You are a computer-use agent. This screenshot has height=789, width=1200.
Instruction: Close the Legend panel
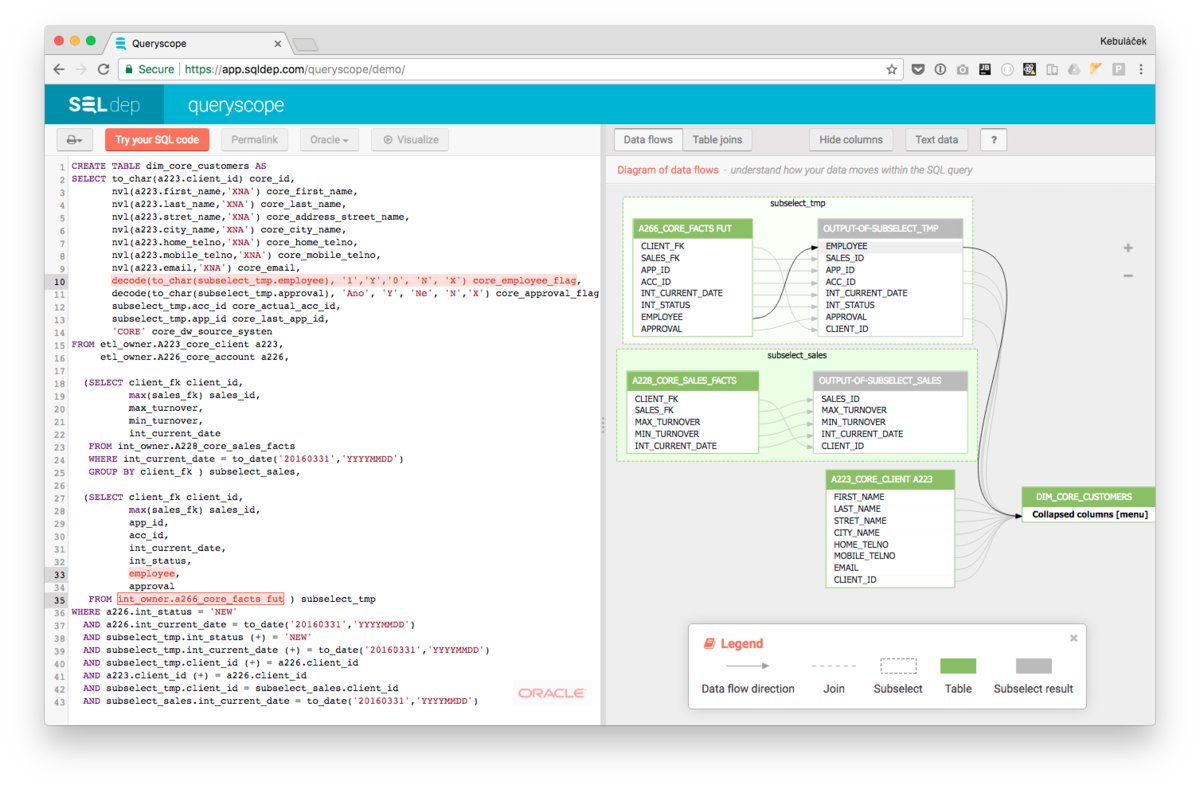(x=1073, y=638)
